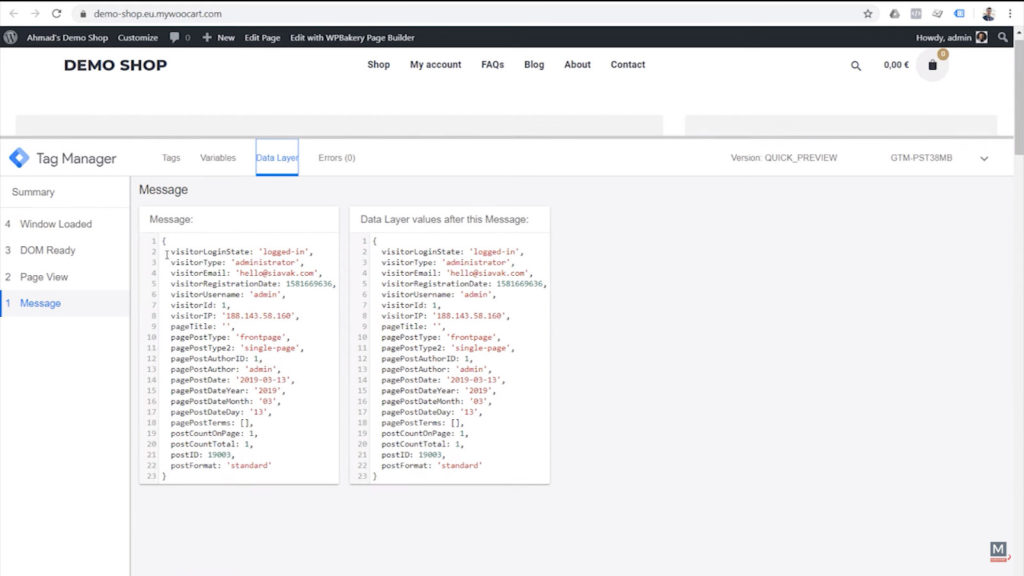Click the Tag Manager diamond logo

[17, 157]
